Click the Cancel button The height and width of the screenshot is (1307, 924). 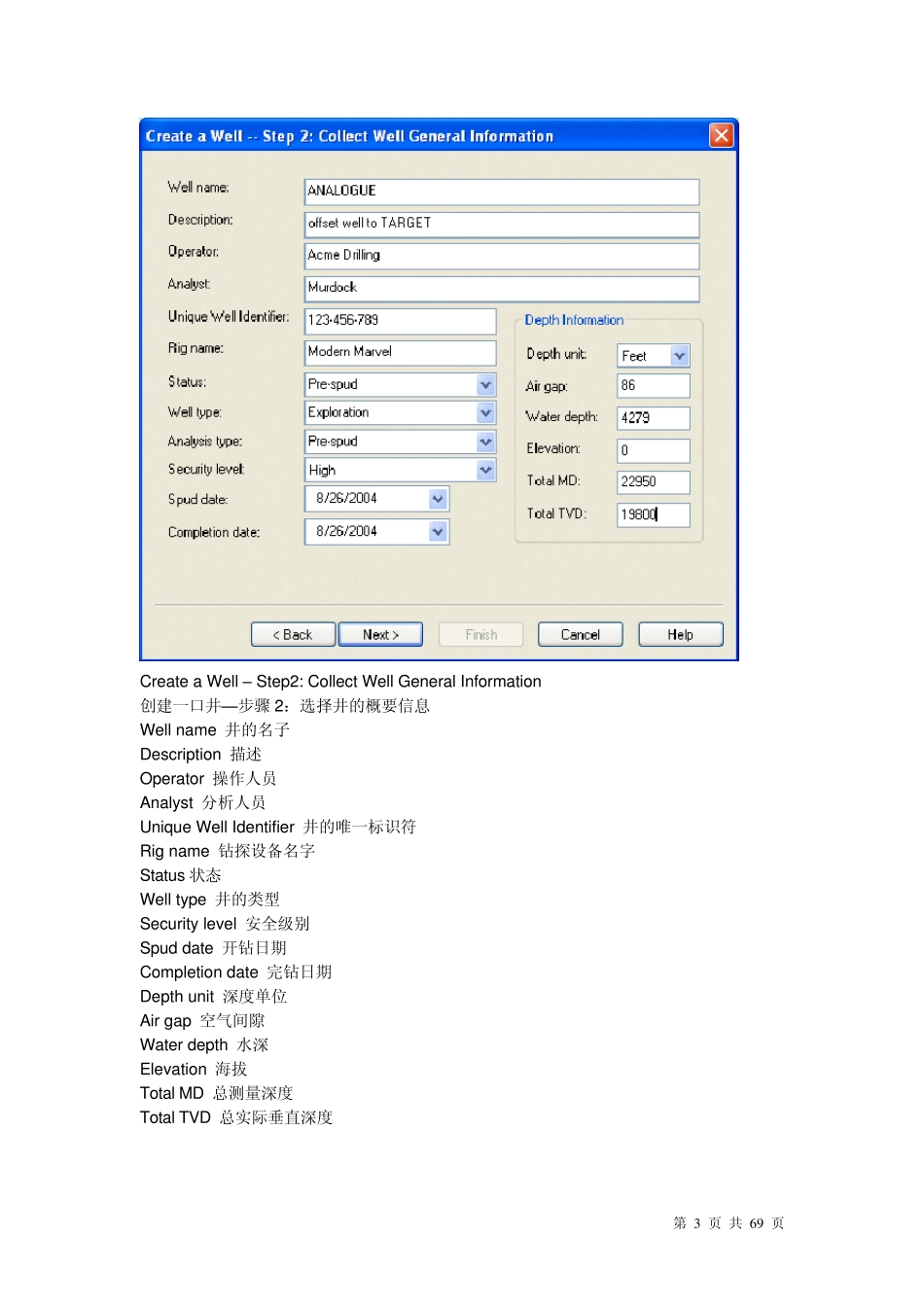click(580, 634)
